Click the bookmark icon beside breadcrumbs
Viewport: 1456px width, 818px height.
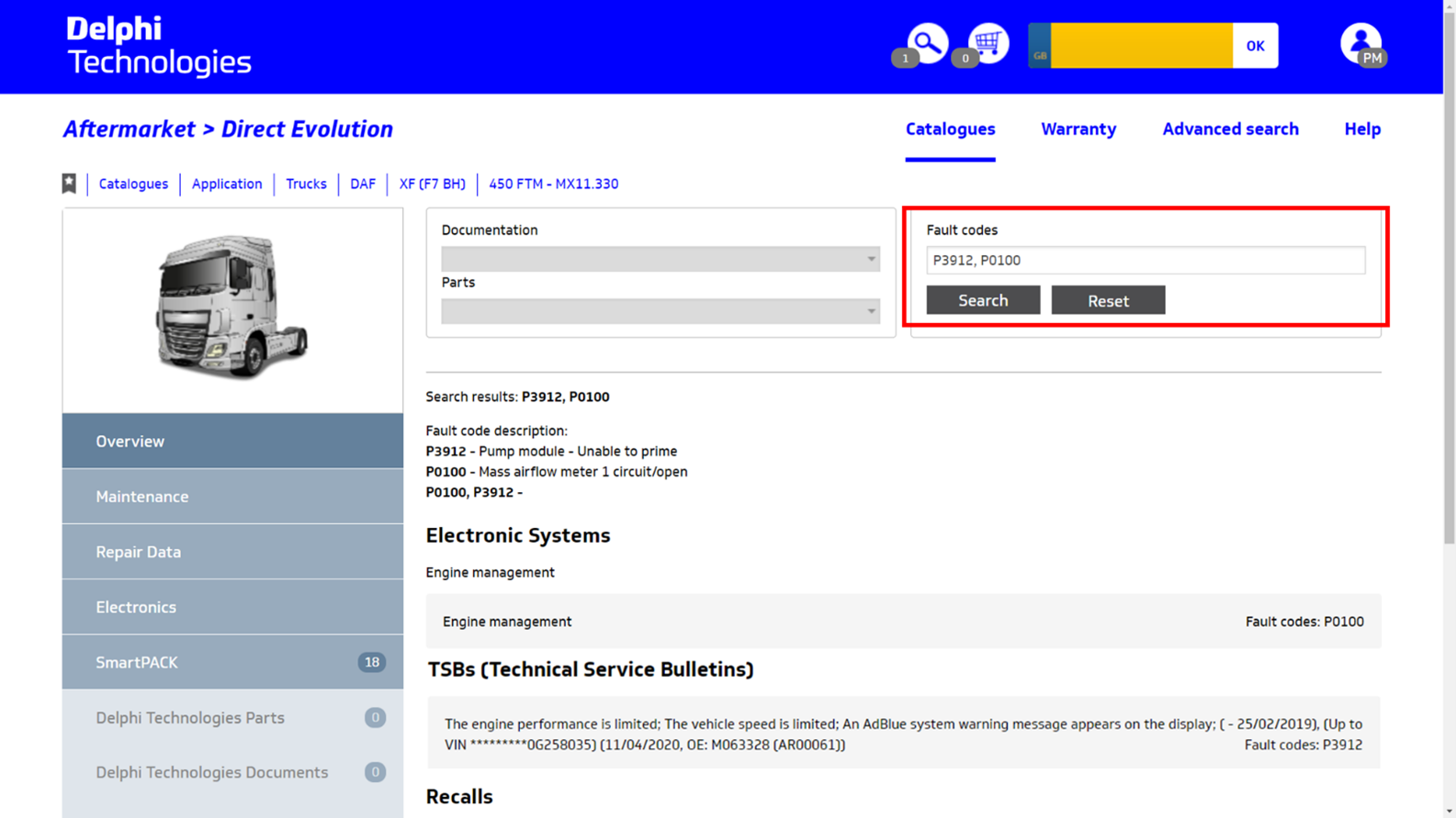[x=69, y=184]
